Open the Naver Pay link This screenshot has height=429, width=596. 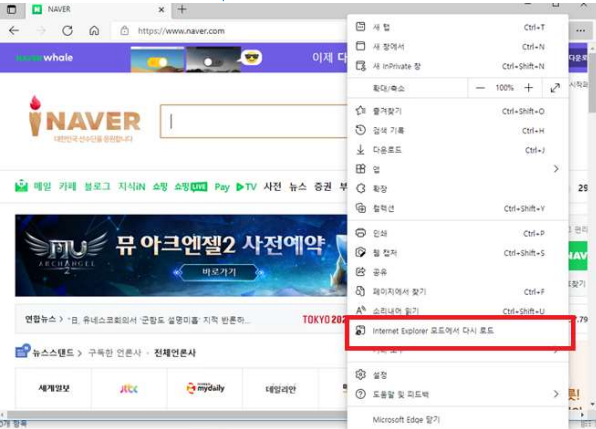(222, 187)
